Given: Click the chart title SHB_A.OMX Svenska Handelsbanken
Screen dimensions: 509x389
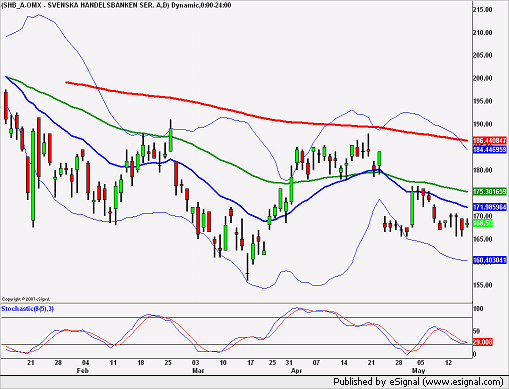Looking at the screenshot, I should tap(116, 5).
